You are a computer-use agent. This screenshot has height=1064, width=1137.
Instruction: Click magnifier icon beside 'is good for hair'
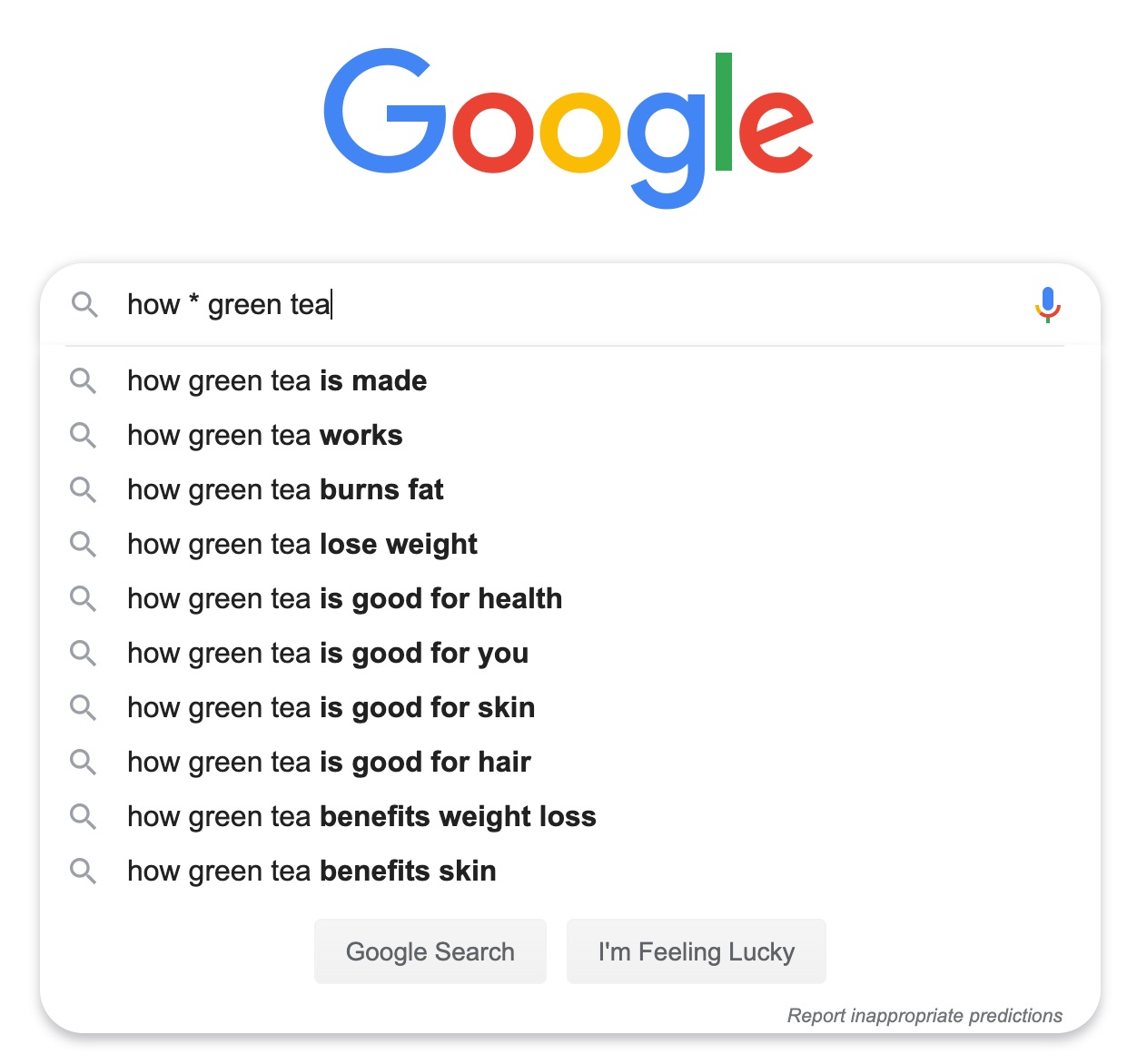coord(83,762)
